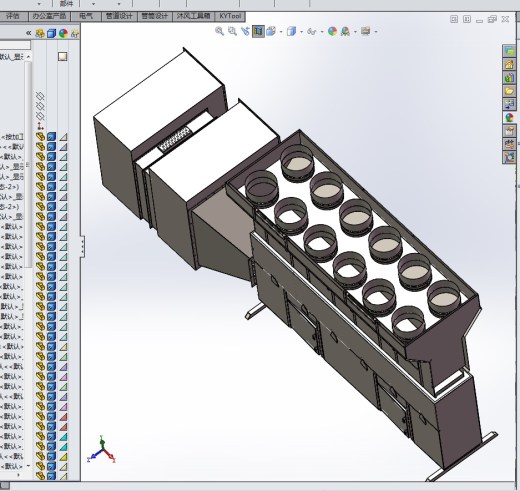
Task: Select the Zoom to Area tool
Action: (232, 31)
